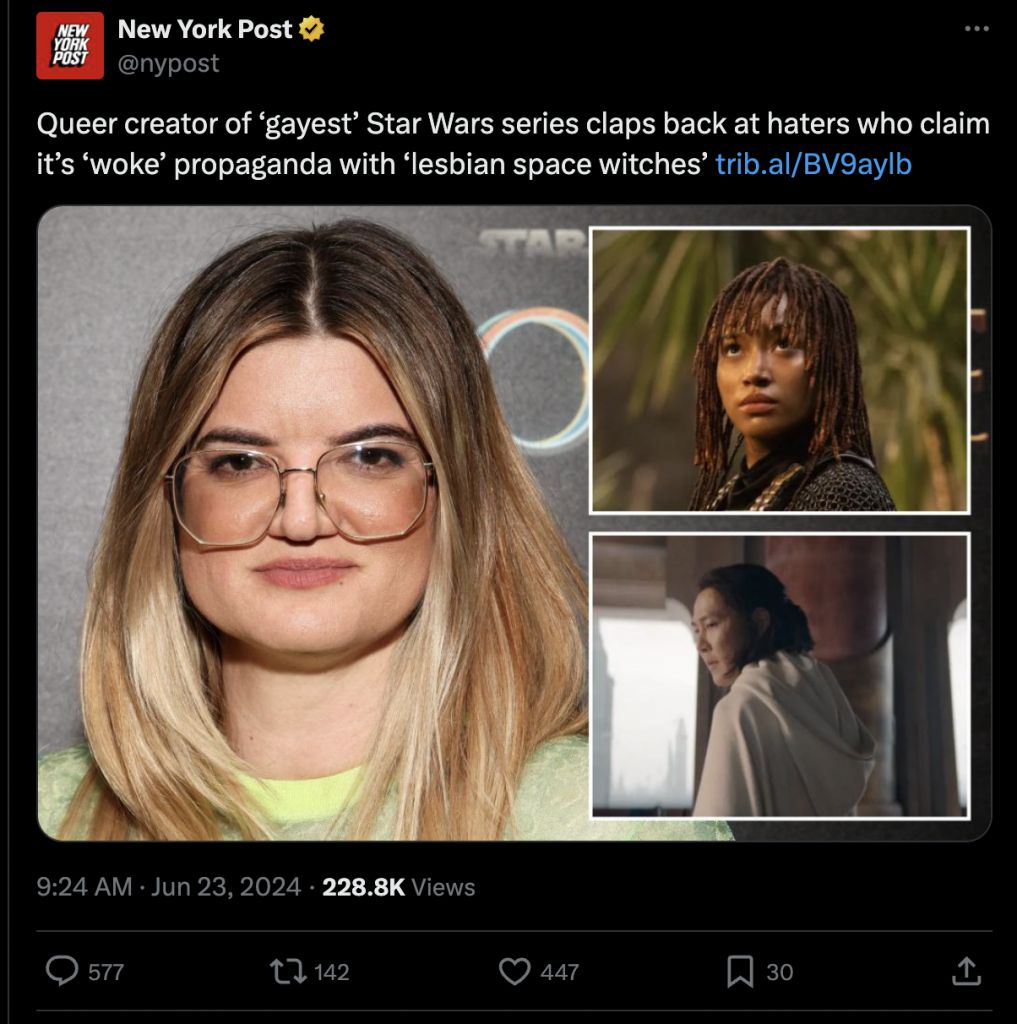Open the trib.al/BV9aylb article link
The height and width of the screenshot is (1024, 1017).
813,164
